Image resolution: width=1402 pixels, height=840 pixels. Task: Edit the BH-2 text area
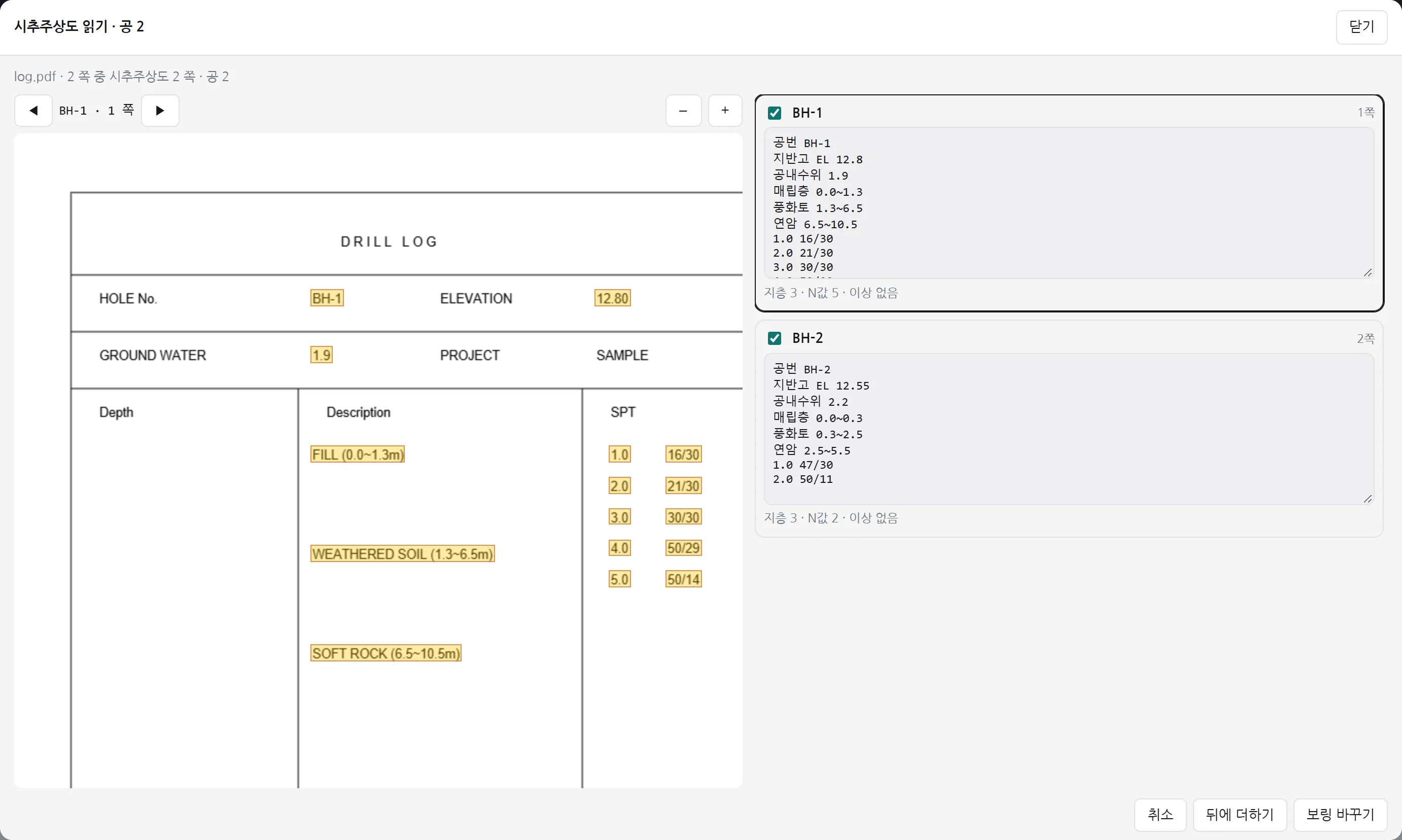(x=1069, y=429)
